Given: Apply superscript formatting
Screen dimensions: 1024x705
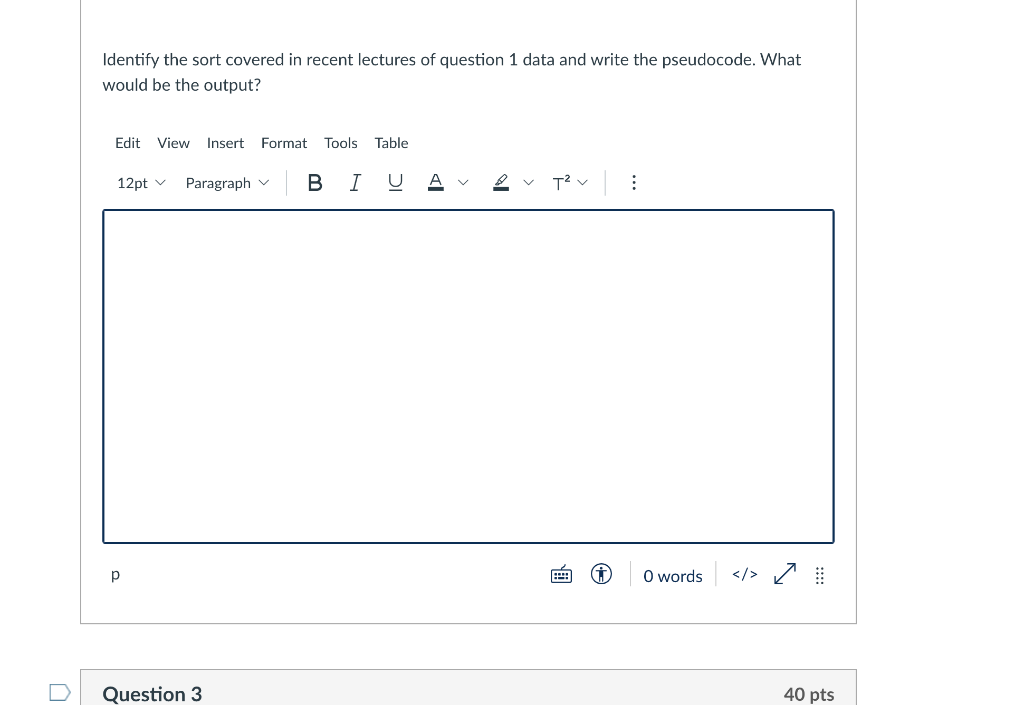Looking at the screenshot, I should 561,182.
